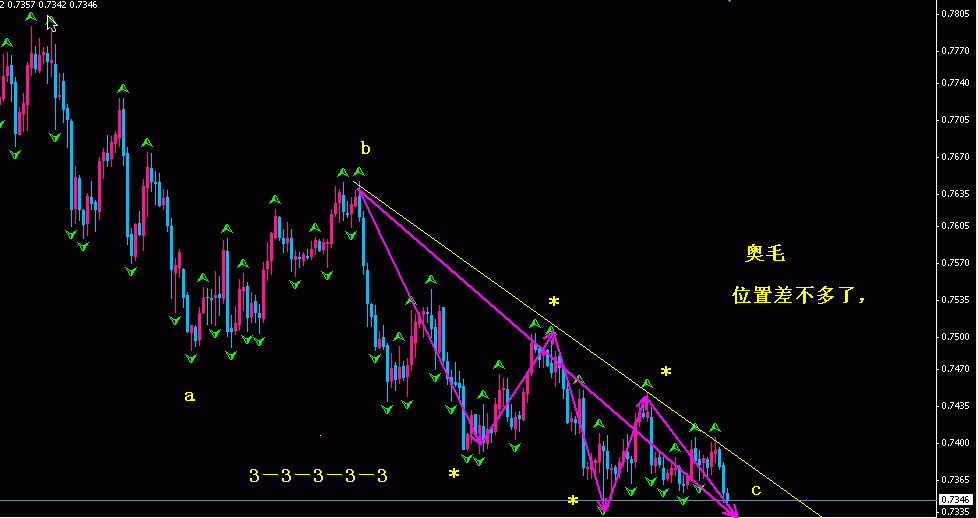This screenshot has width=978, height=518.
Task: Click price axis value 0.7740
Action: coord(956,82)
